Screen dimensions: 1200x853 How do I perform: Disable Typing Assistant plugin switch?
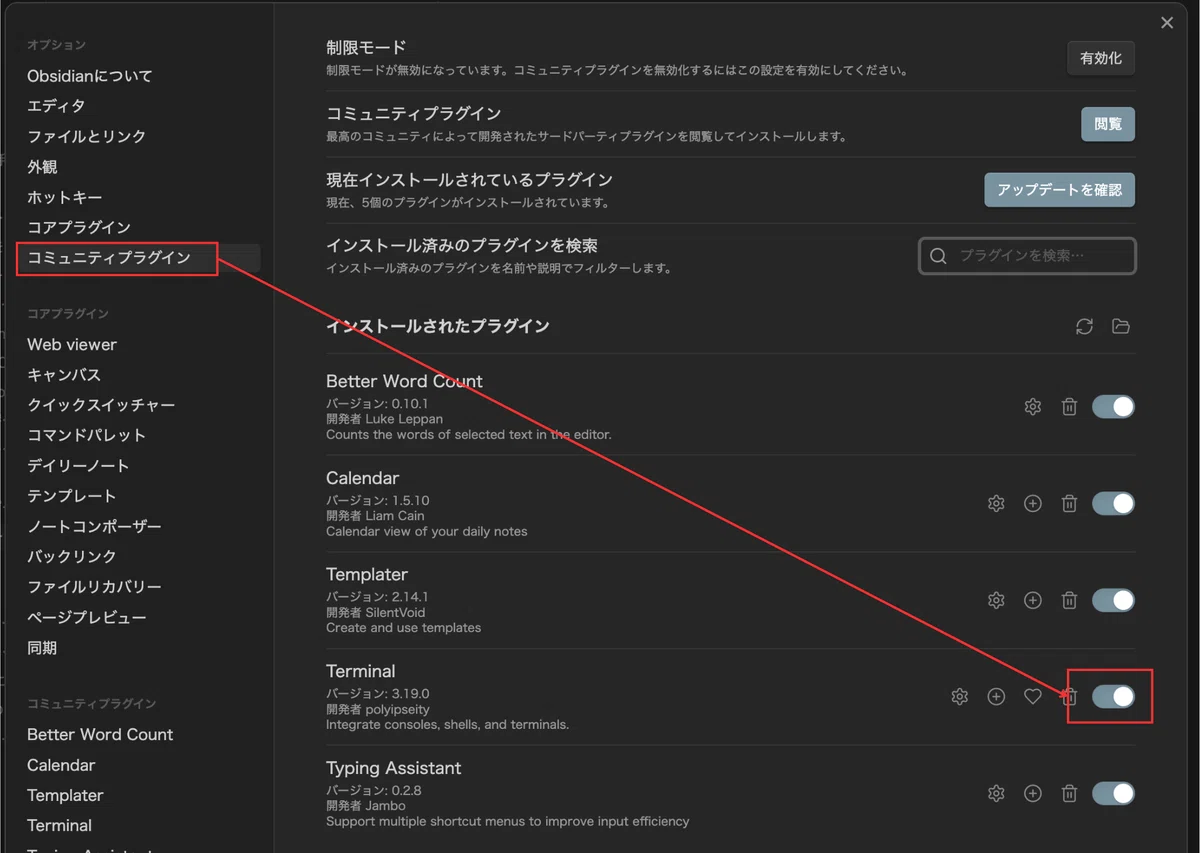coord(1113,794)
